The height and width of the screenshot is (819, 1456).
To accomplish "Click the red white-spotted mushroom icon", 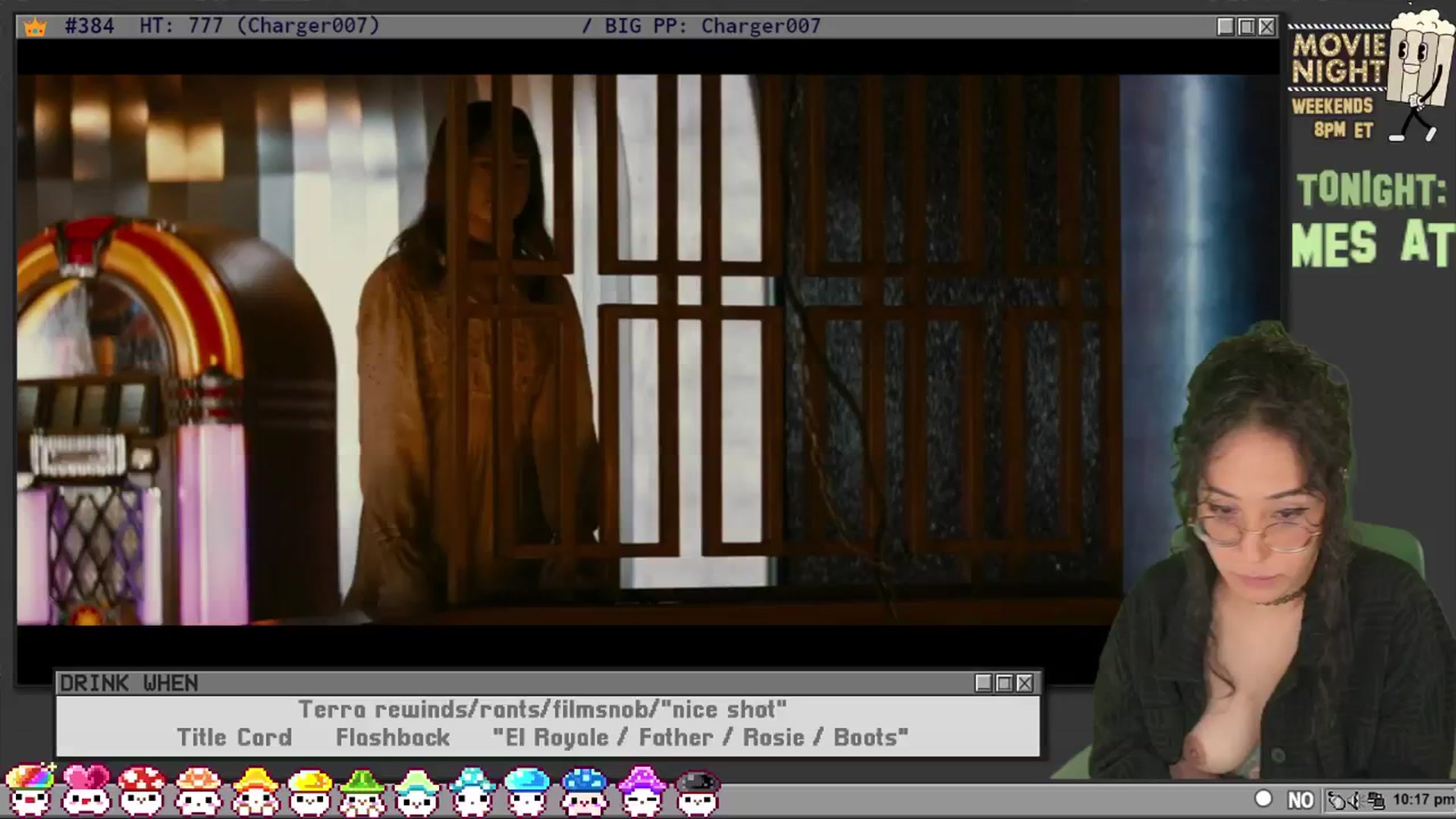I will 142,790.
